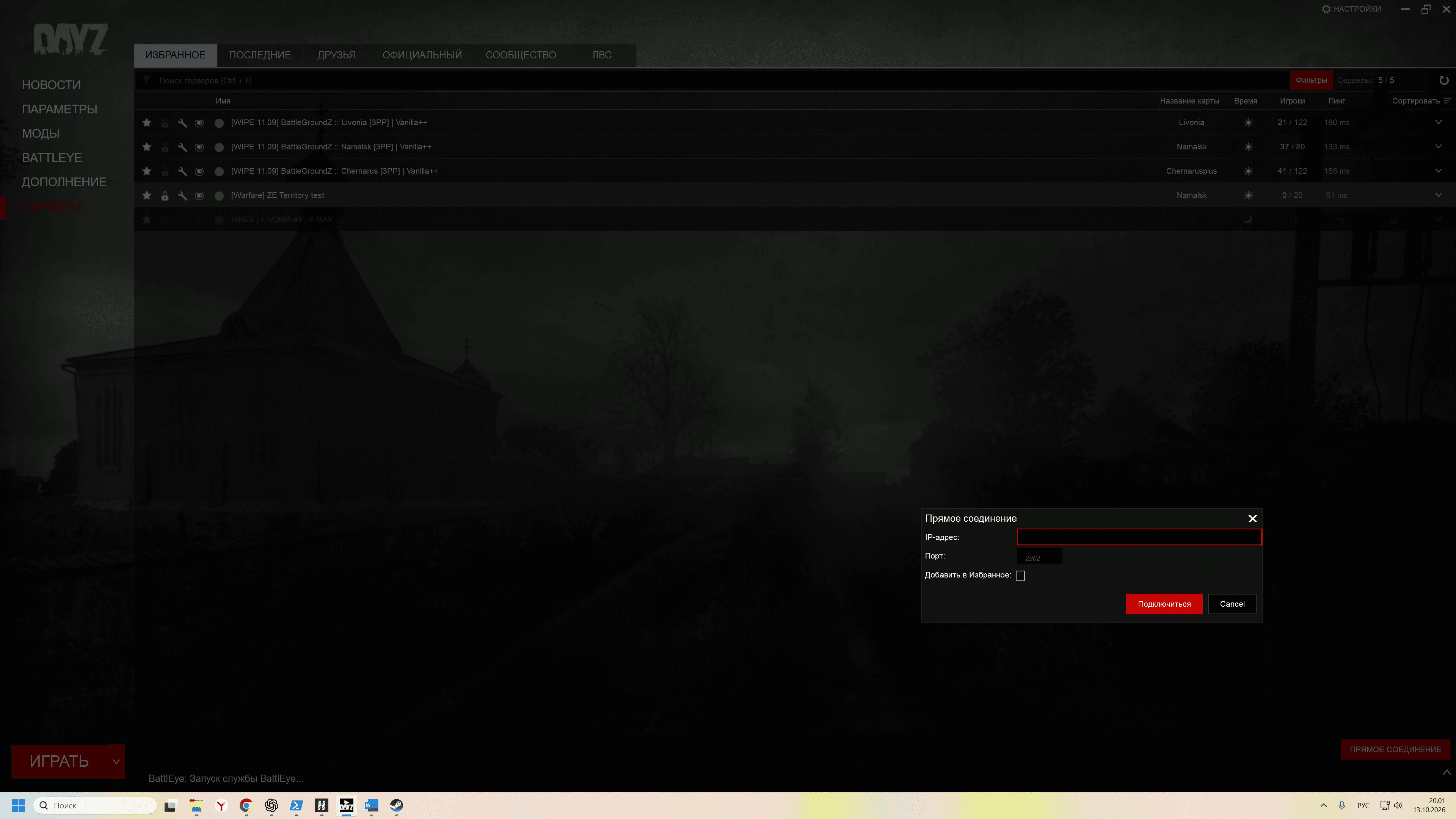Switch to the ДРУЗЬЯ tab

click(x=336, y=55)
